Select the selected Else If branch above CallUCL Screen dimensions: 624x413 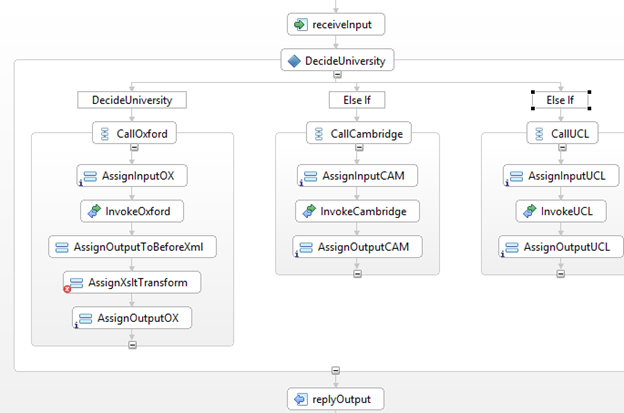[560, 100]
